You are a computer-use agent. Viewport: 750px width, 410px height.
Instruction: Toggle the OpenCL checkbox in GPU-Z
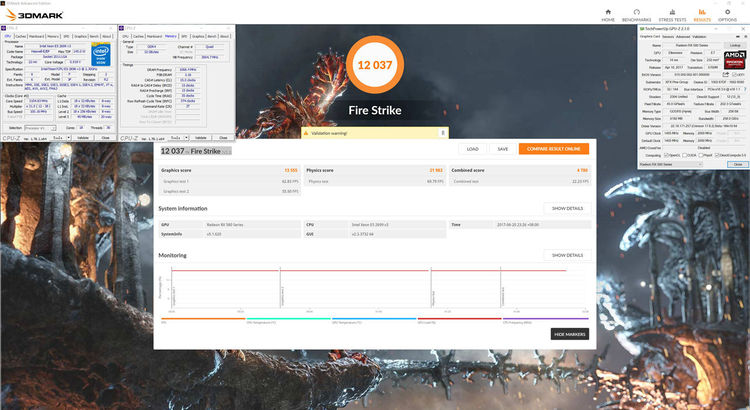[x=666, y=155]
